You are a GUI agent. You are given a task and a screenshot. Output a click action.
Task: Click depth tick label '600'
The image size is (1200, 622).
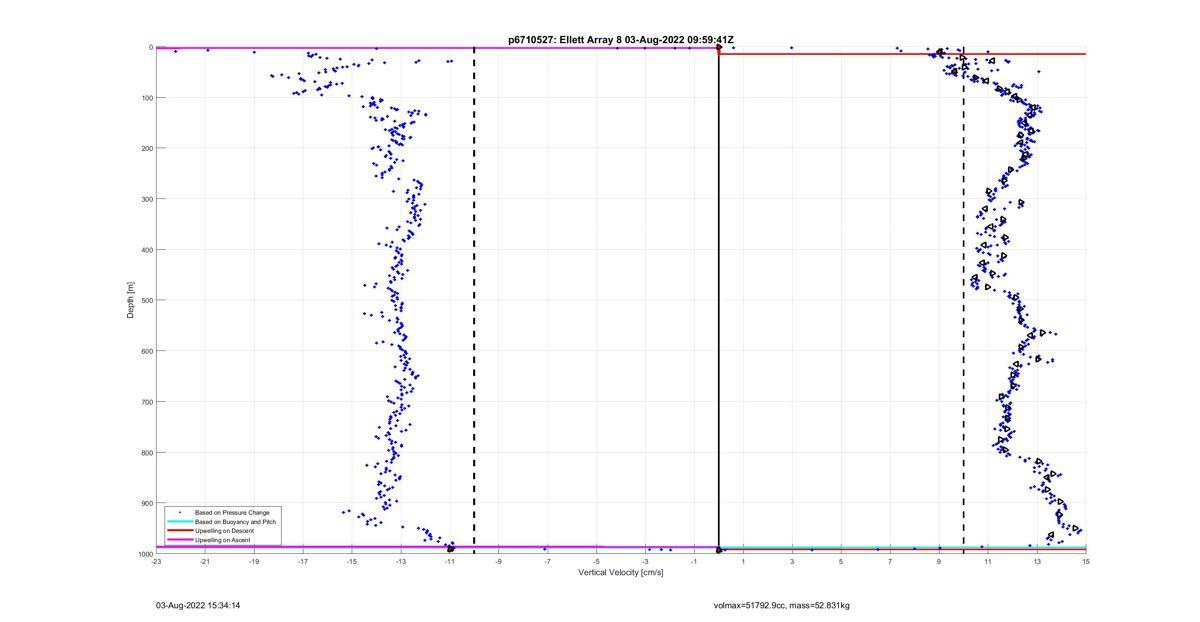coord(146,351)
